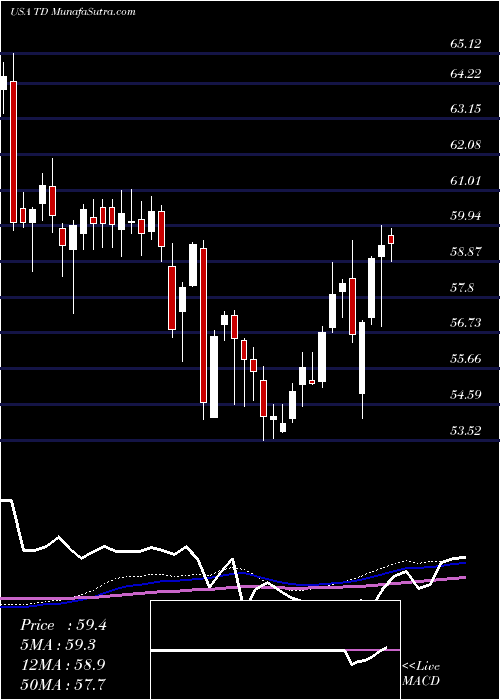The image size is (500, 700).
Task: Click the 5MA : 59.3 readout
Action: coord(59,645)
